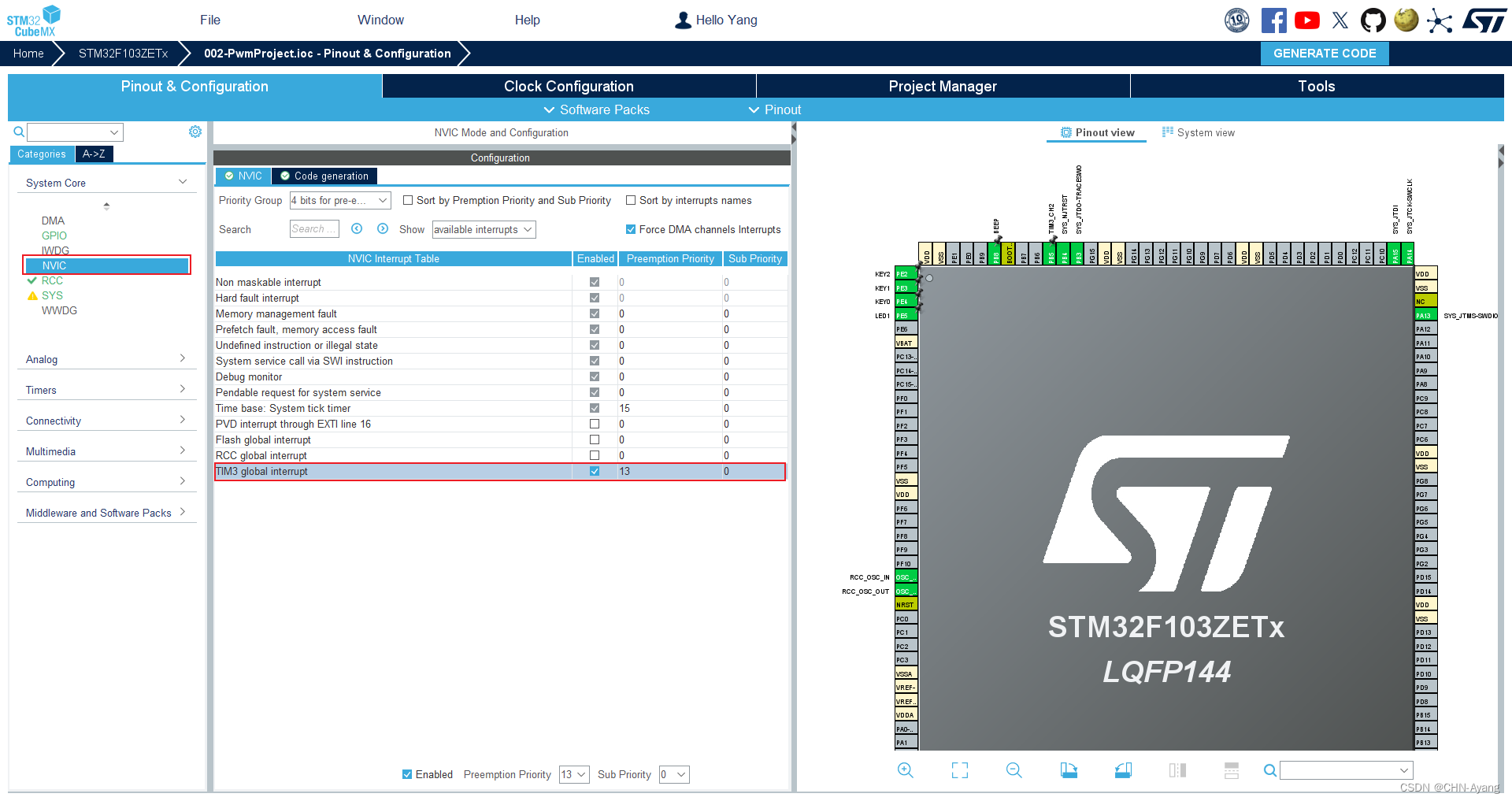Click NVIC search input field
Screen dimensions: 1512x801
pos(314,228)
